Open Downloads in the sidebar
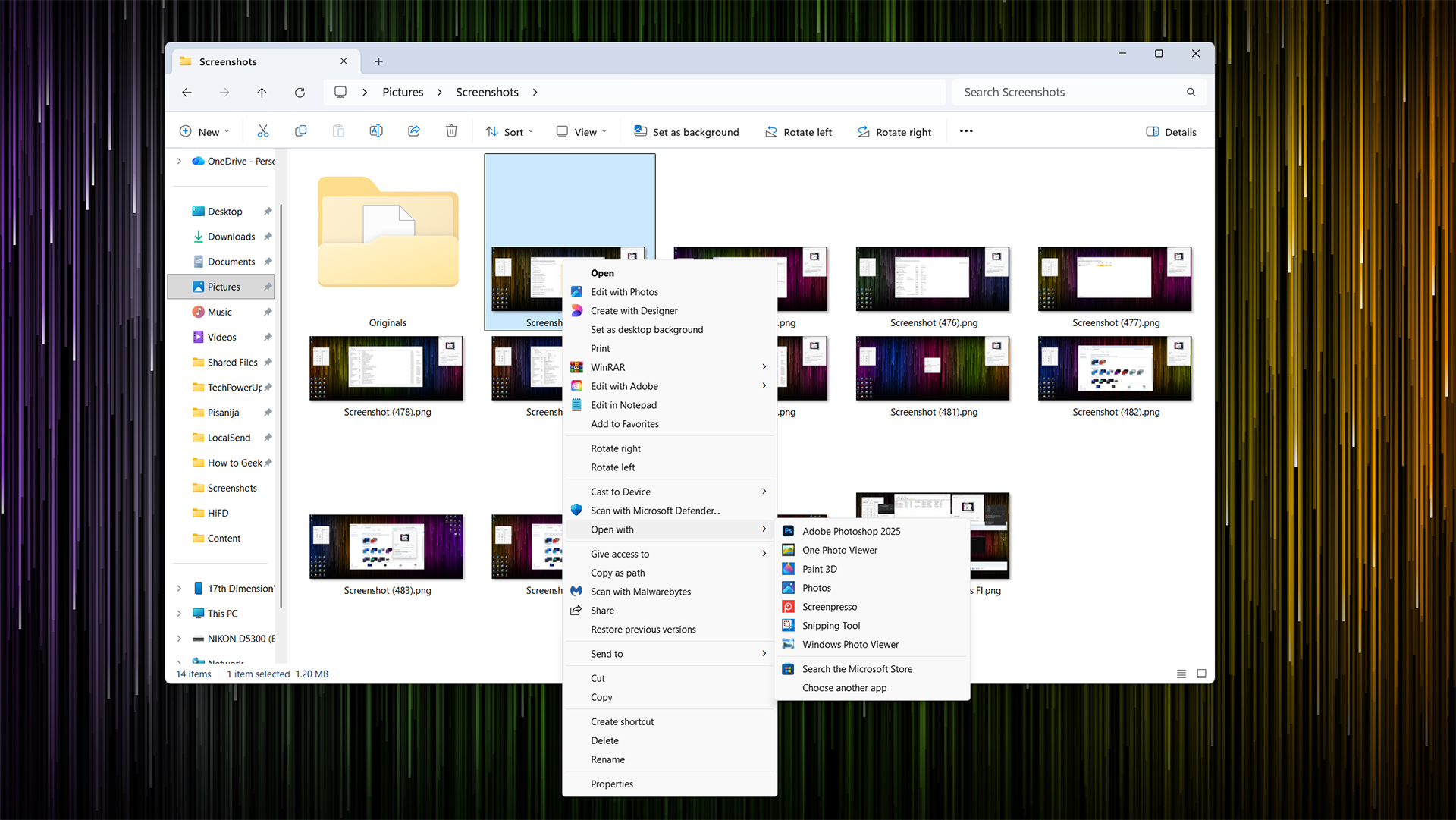 (x=231, y=237)
